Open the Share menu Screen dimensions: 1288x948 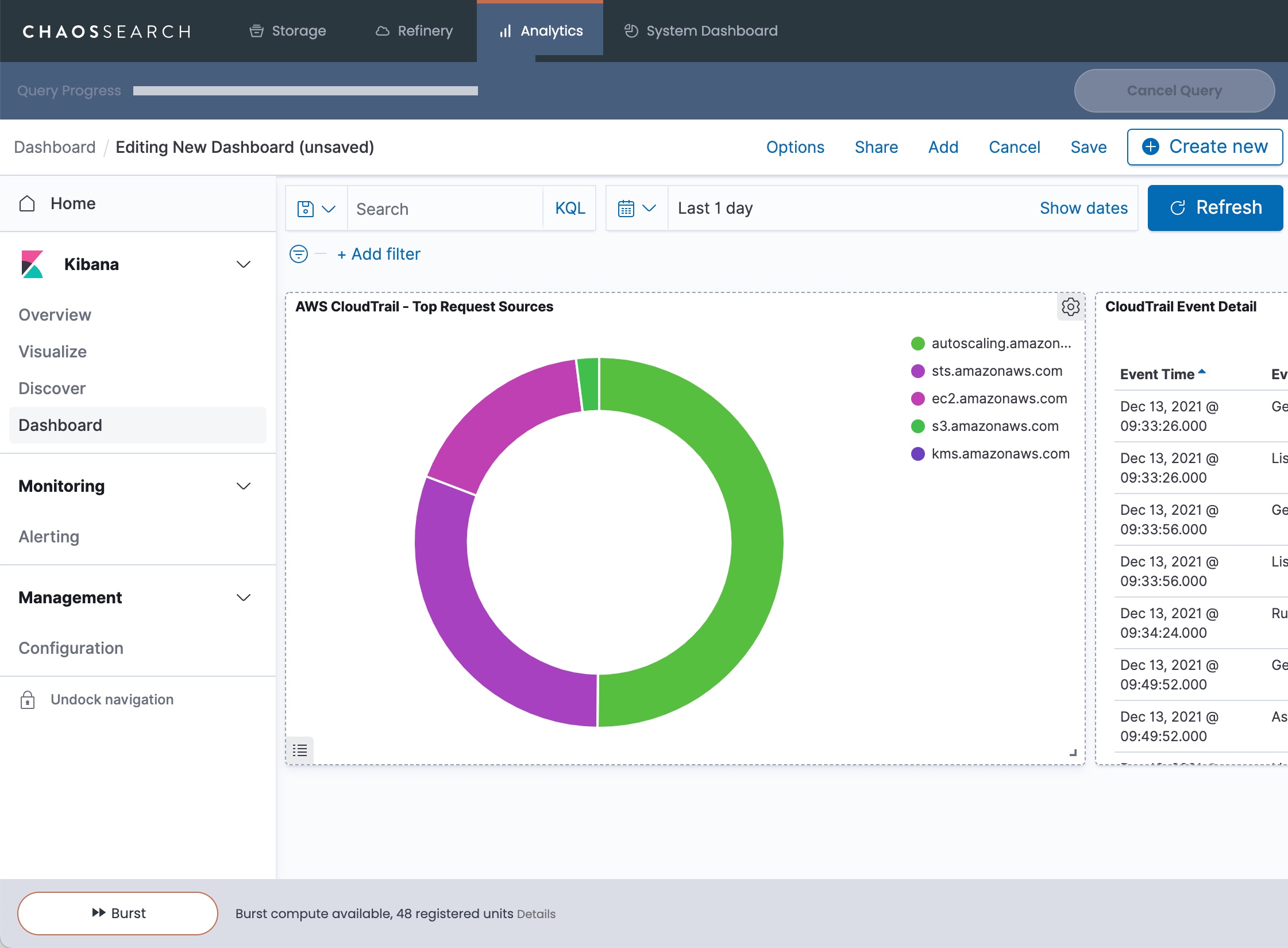(x=876, y=147)
